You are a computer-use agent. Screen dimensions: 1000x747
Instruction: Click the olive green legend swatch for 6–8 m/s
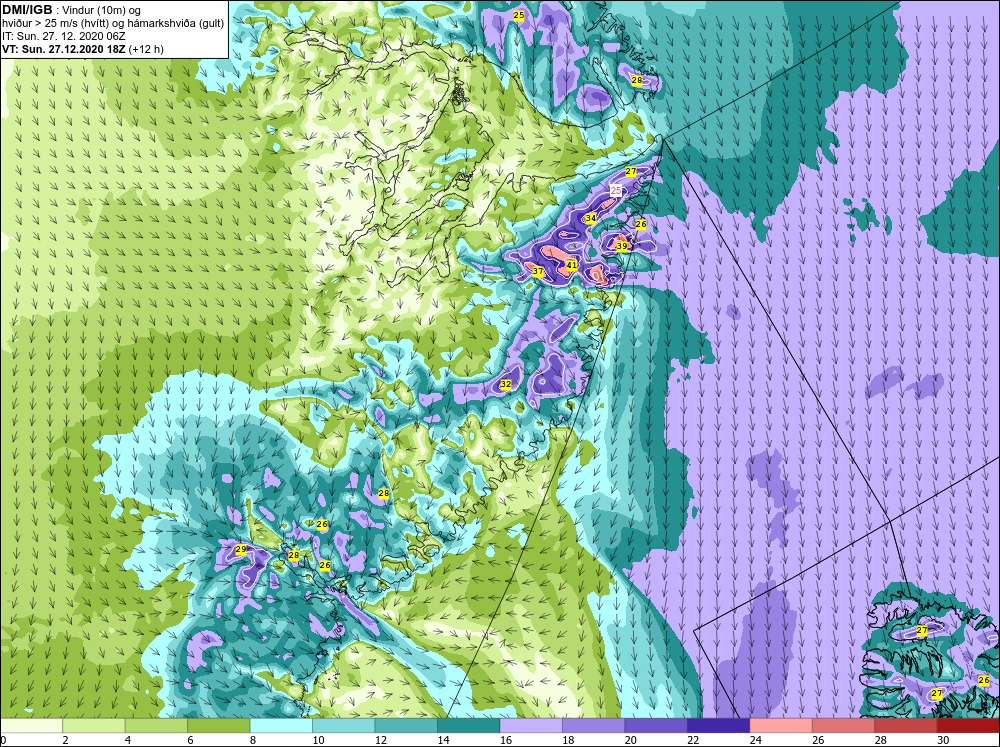219,725
